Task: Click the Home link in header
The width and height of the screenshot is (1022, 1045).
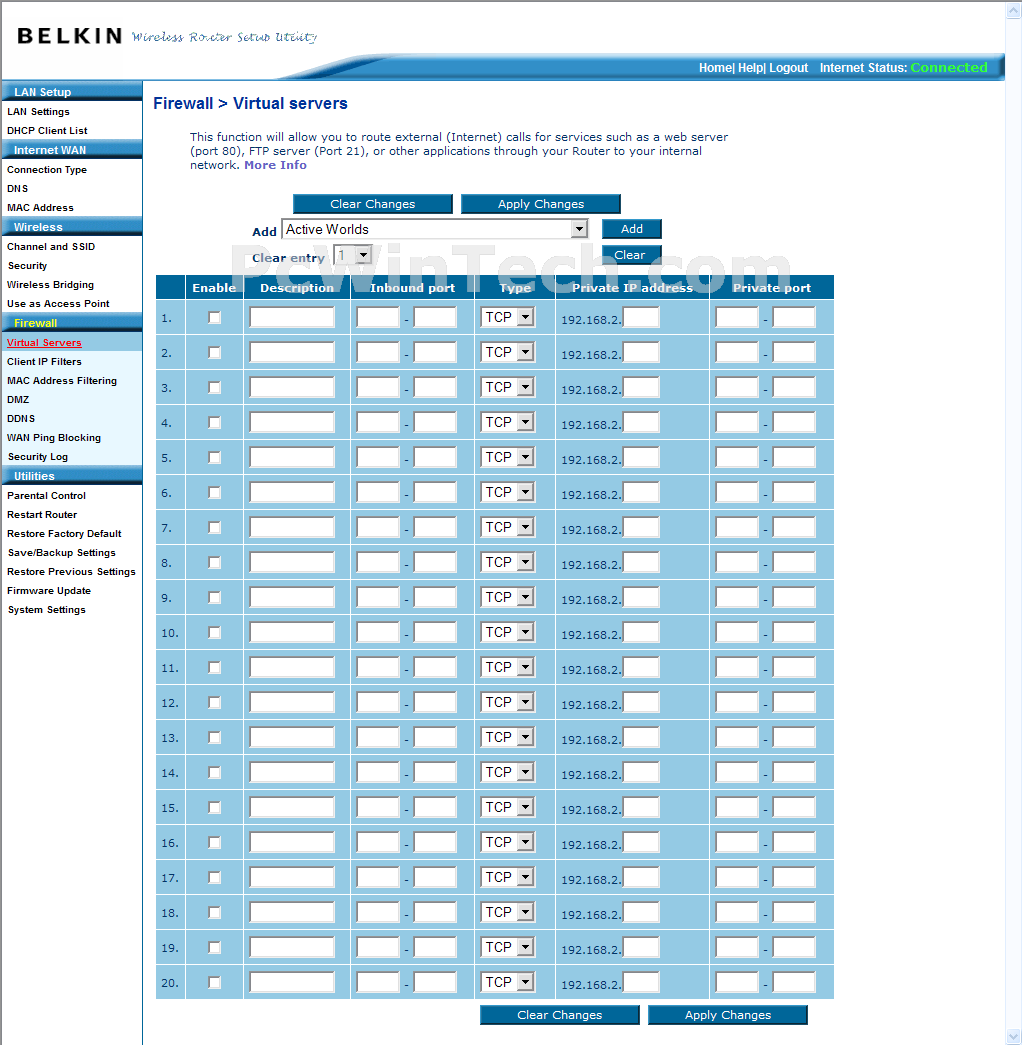Action: pos(715,68)
